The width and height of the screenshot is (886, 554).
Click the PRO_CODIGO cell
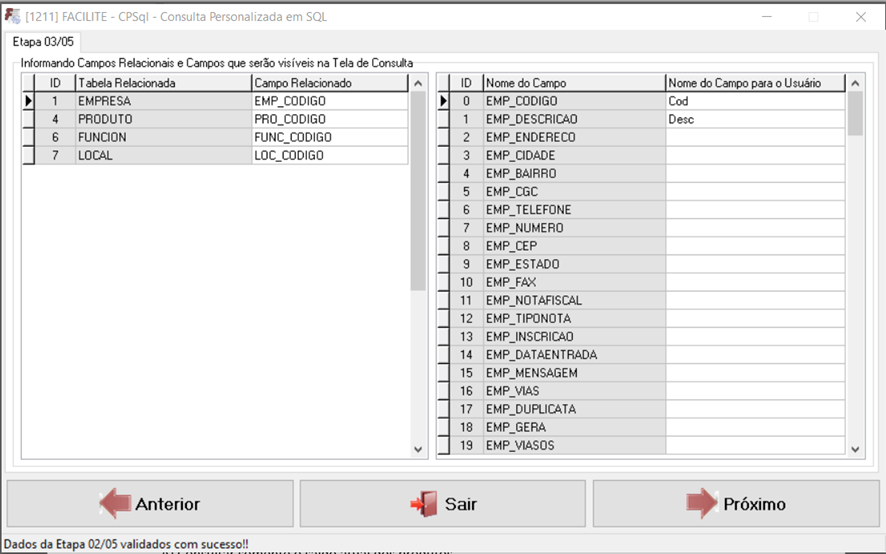[329, 119]
